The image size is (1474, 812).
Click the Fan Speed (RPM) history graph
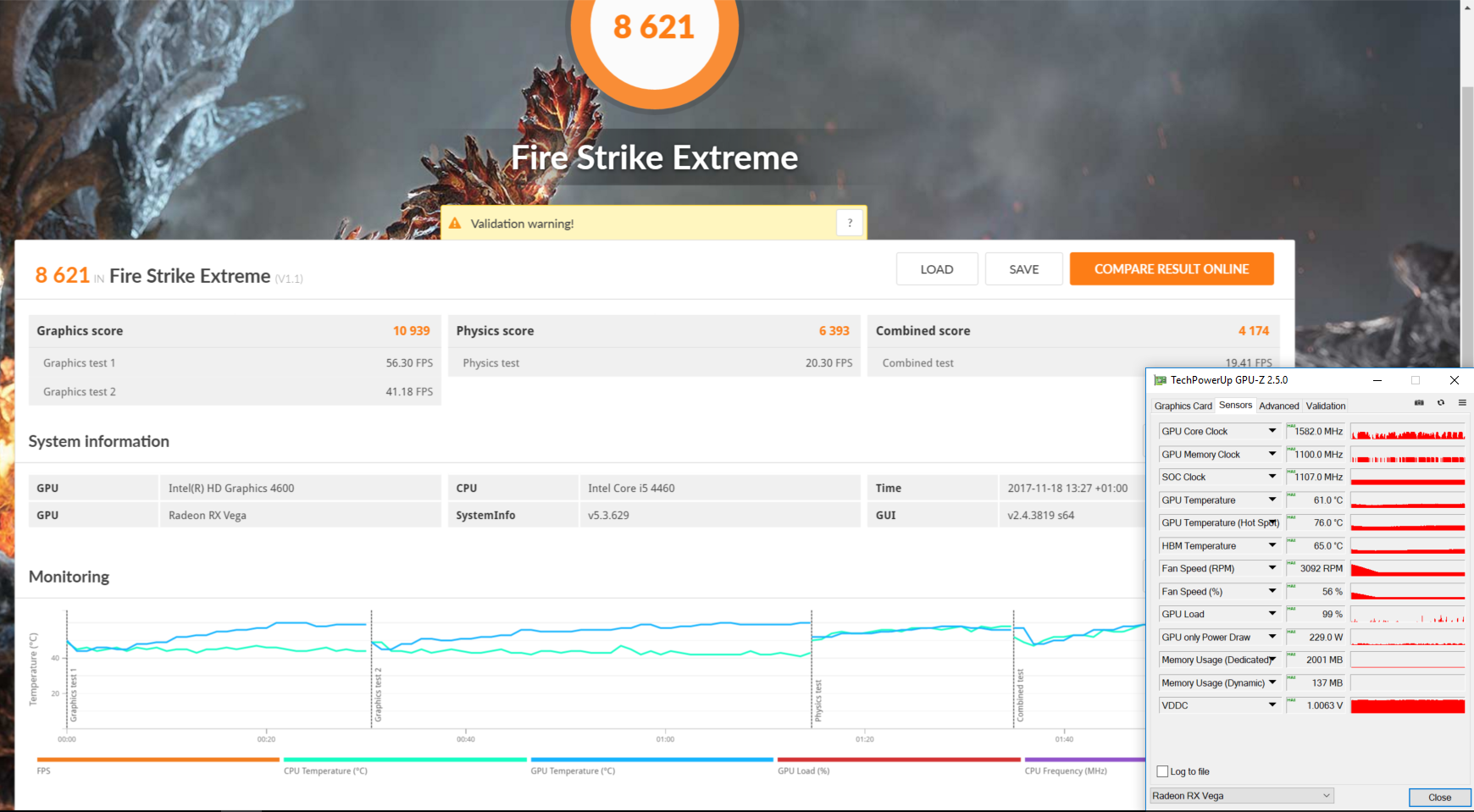pyautogui.click(x=1407, y=568)
